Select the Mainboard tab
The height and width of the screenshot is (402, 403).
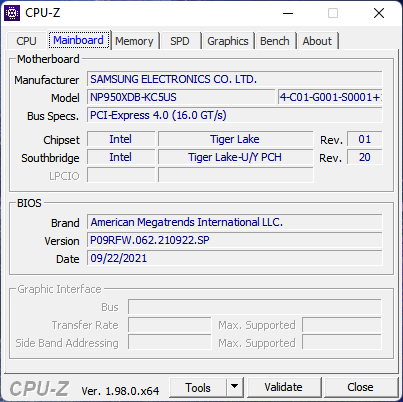click(x=78, y=40)
